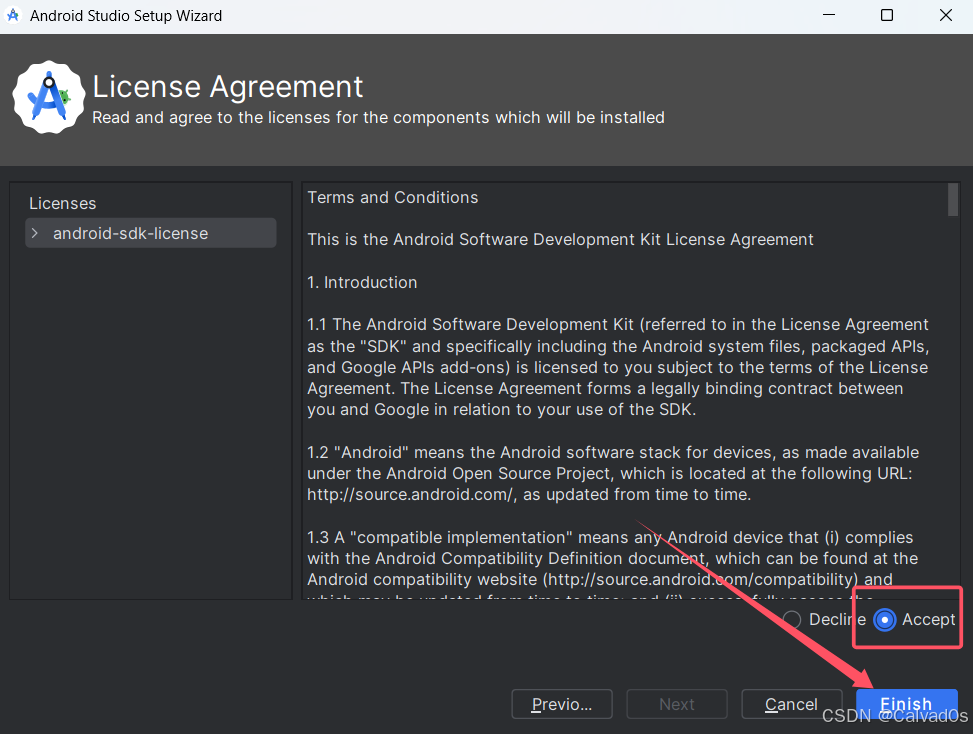Screen dimensions: 973x734
Task: Click the "License Agreement" header title
Action: point(228,86)
